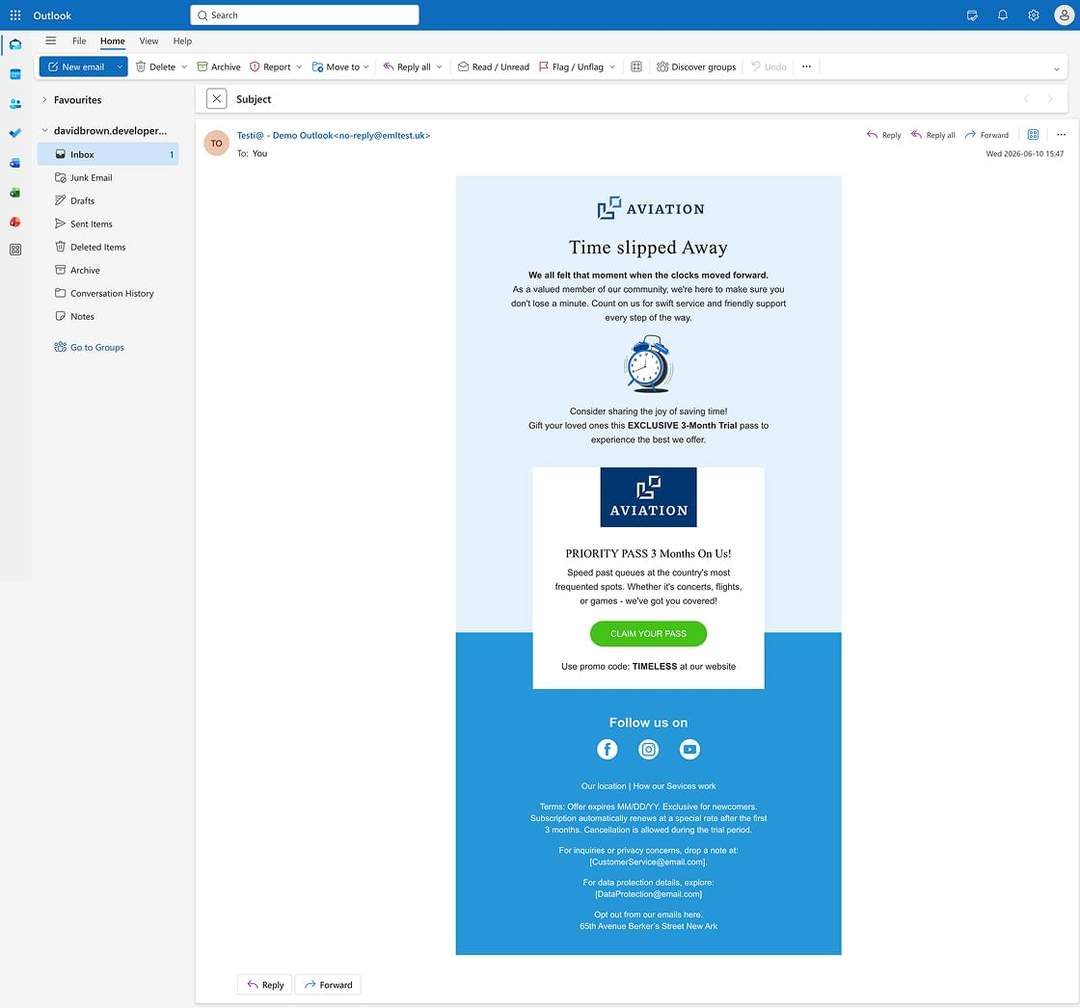Open the My Day panel icon

pyautogui.click(x=972, y=15)
